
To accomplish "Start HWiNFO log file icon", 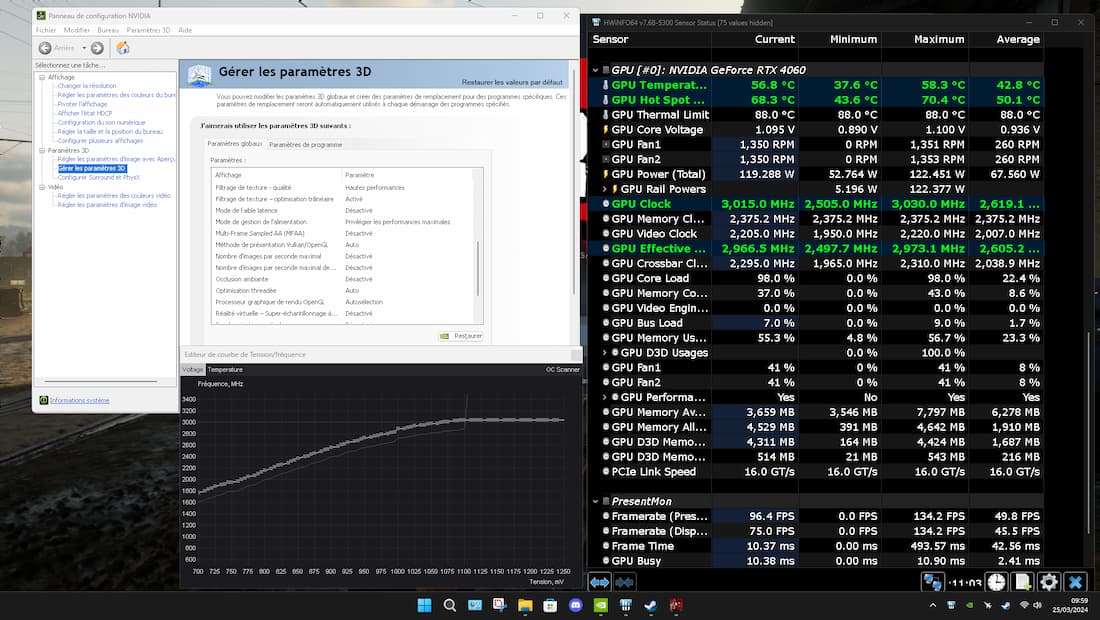I will point(1023,582).
